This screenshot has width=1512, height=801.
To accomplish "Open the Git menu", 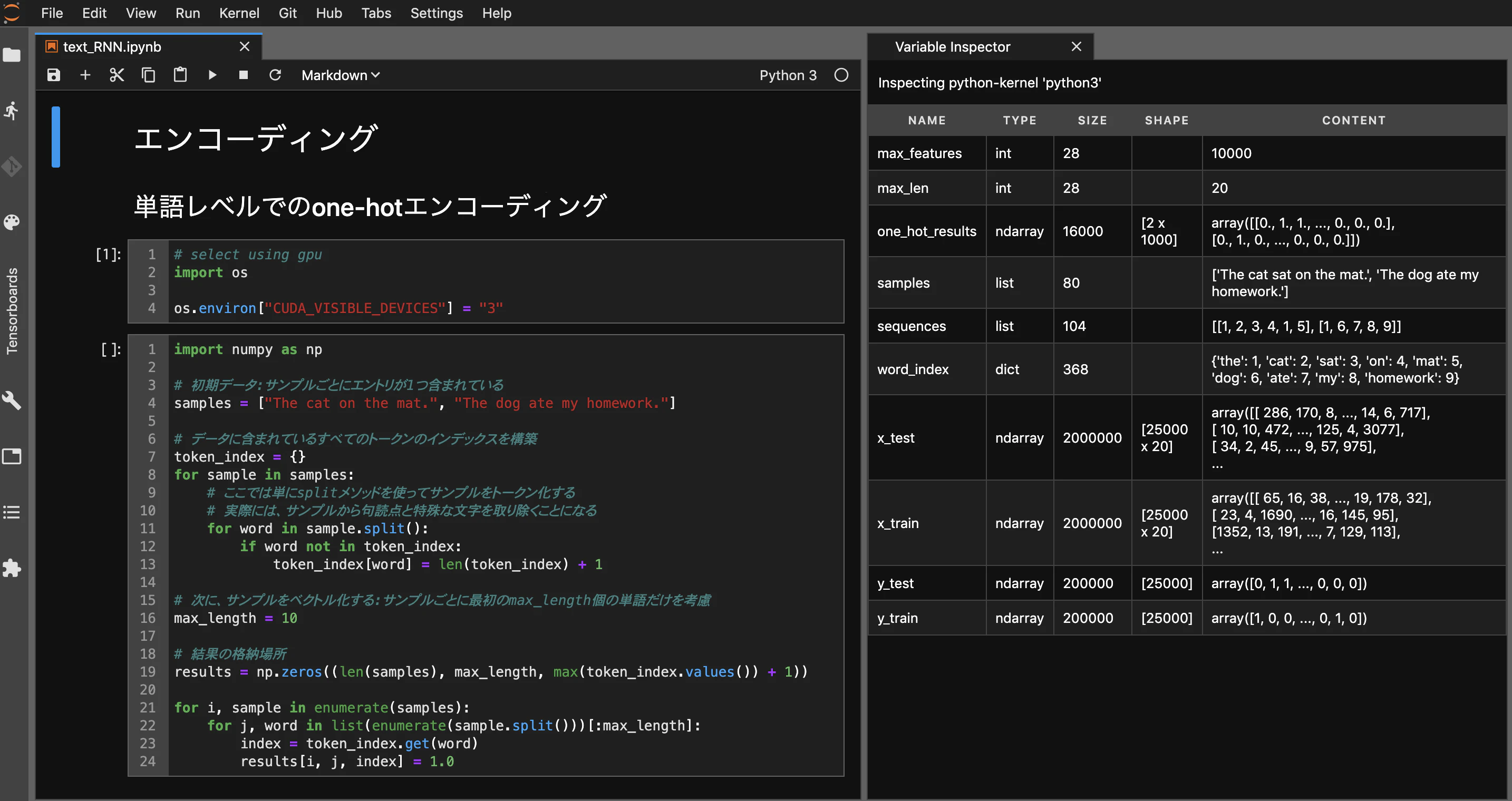I will (288, 13).
